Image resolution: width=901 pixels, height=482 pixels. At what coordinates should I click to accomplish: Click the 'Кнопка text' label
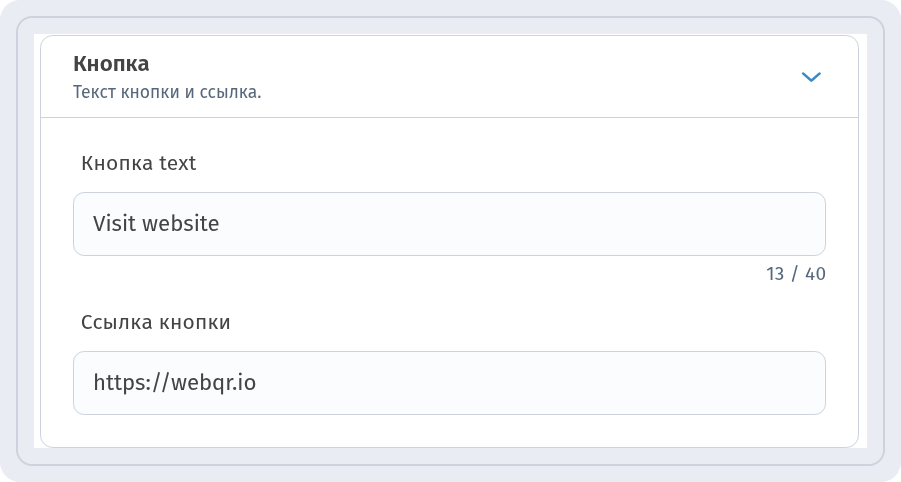138,163
